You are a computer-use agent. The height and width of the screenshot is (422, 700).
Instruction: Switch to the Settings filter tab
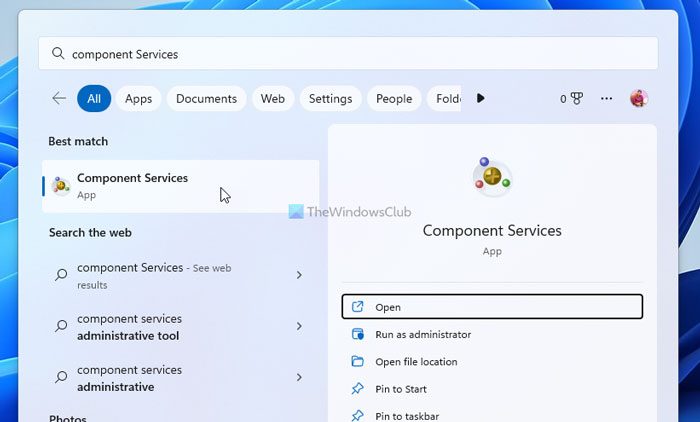click(330, 98)
